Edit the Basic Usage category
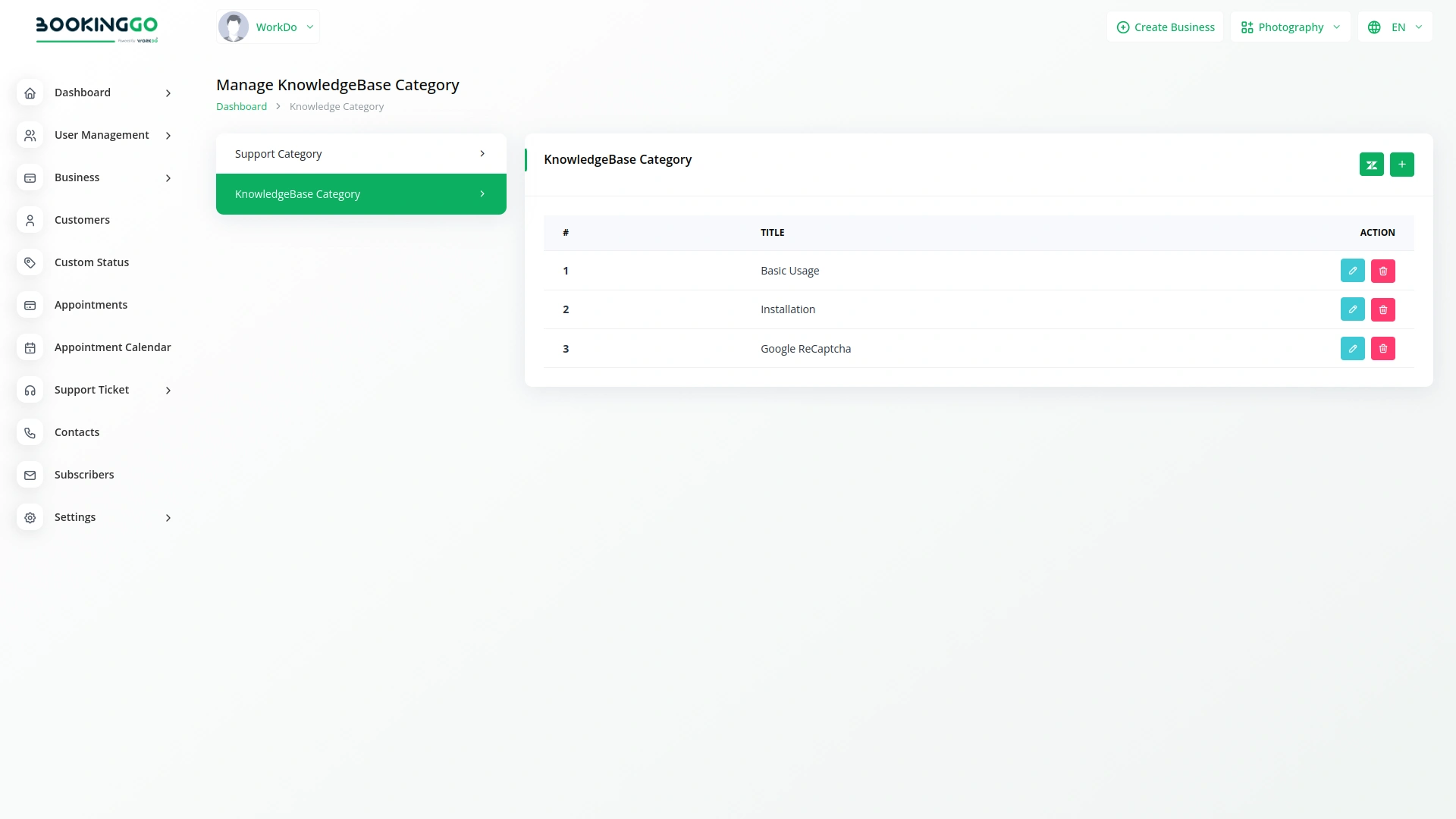 (1352, 270)
